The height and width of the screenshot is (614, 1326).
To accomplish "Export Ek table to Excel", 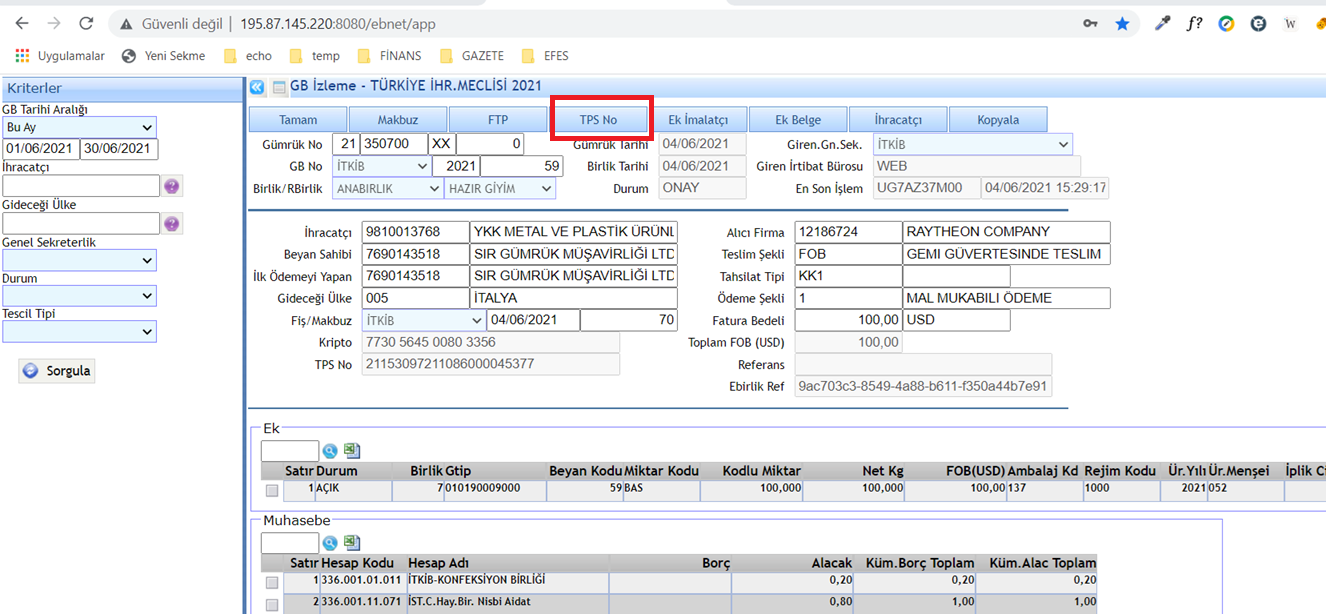I will point(352,452).
